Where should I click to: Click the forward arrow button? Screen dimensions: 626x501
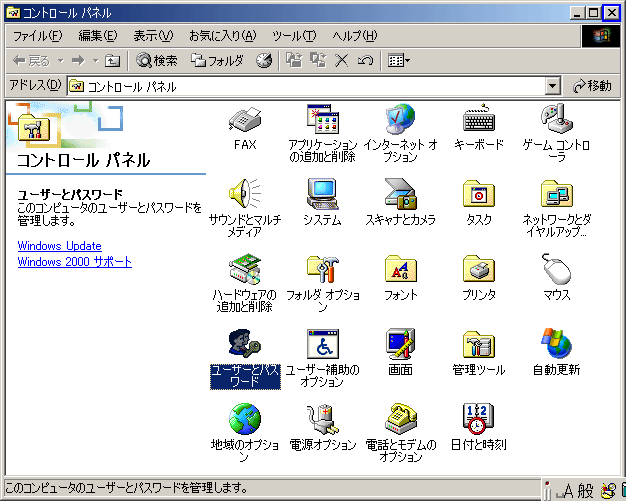point(78,61)
